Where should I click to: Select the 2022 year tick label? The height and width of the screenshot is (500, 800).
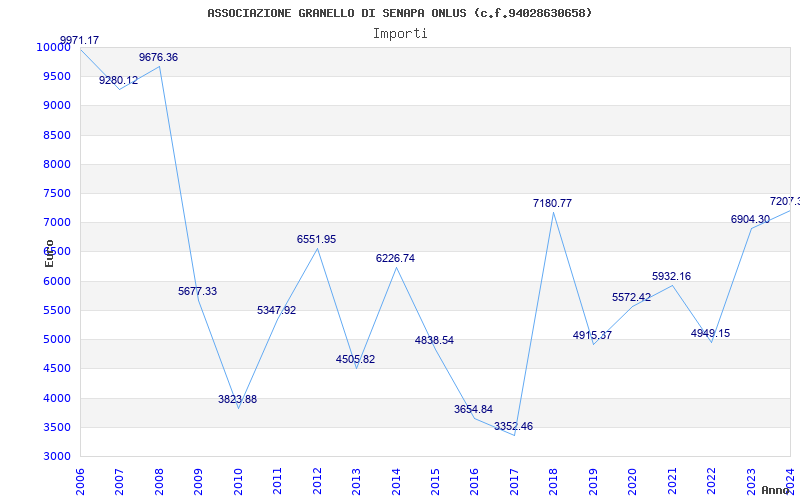pyautogui.click(x=711, y=482)
